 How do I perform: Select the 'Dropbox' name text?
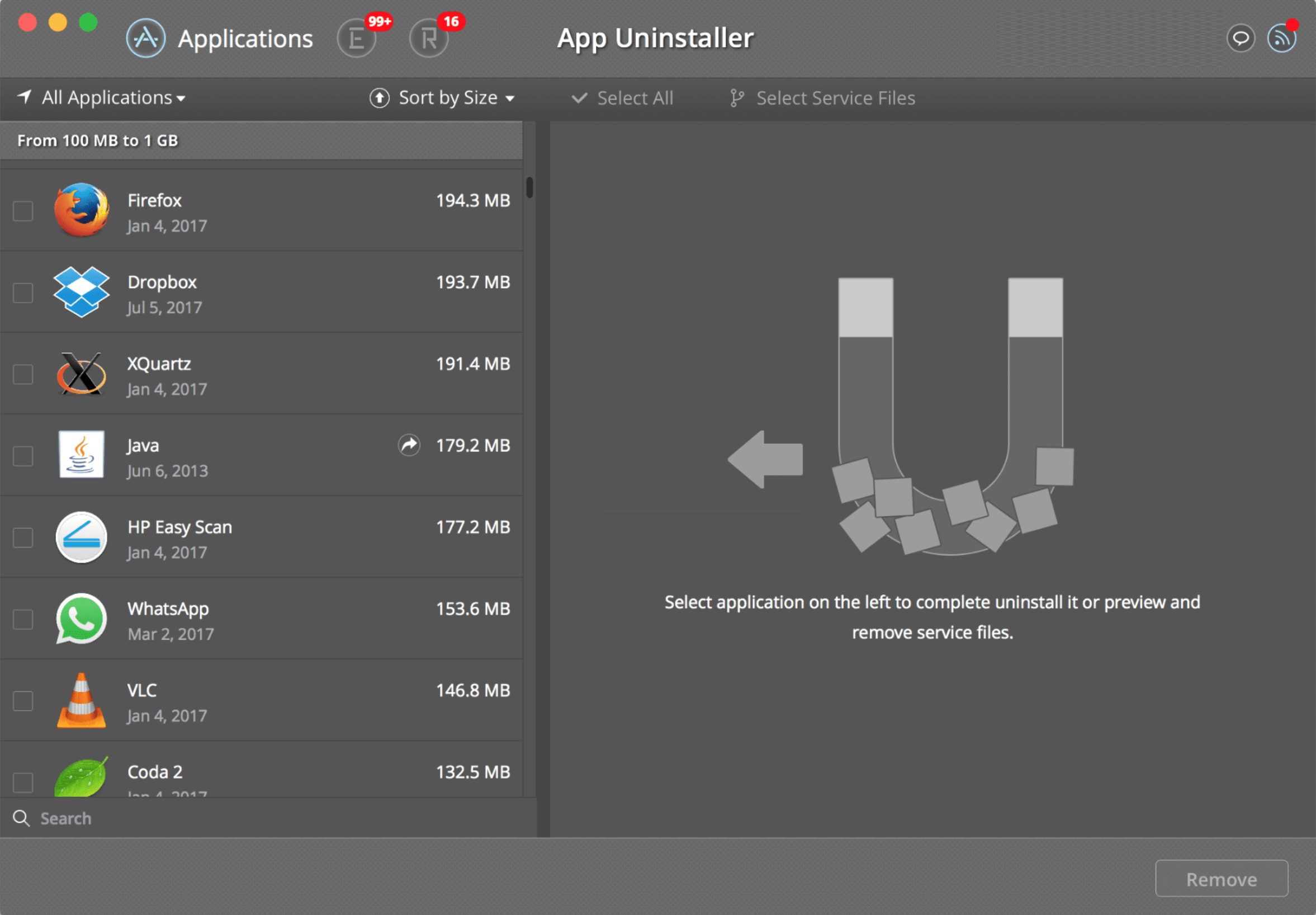pyautogui.click(x=162, y=282)
